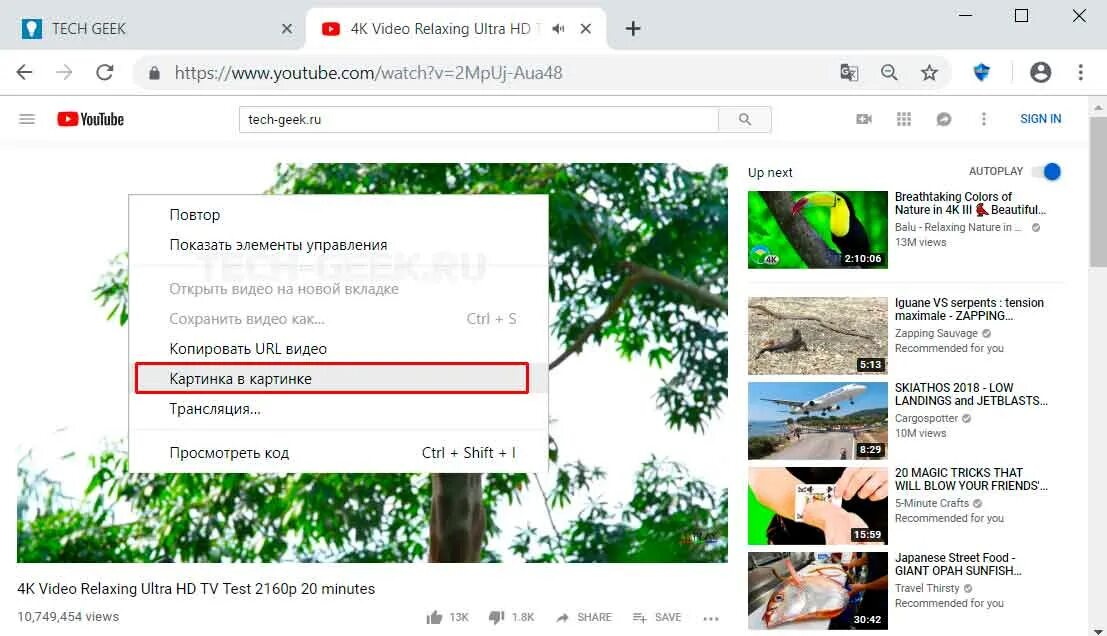Select Картинка в картинке option
This screenshot has height=636, width=1107.
click(x=339, y=378)
